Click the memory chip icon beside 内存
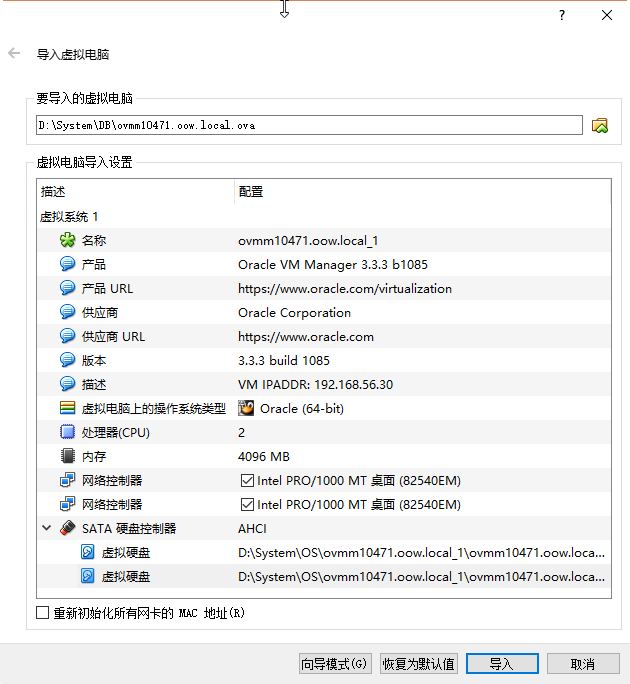This screenshot has width=630, height=684. [x=67, y=456]
